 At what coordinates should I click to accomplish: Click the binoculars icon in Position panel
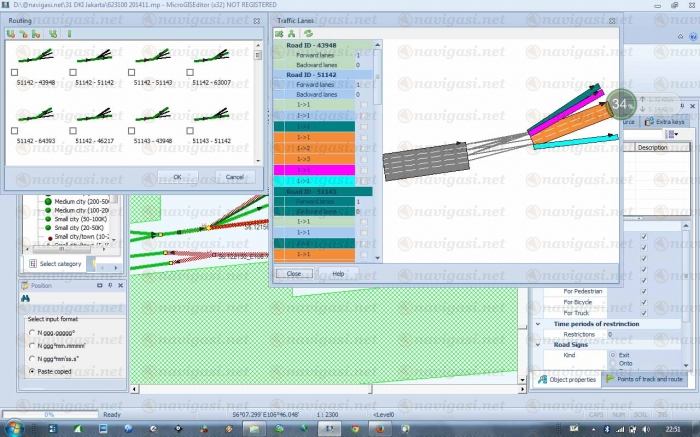(27, 299)
